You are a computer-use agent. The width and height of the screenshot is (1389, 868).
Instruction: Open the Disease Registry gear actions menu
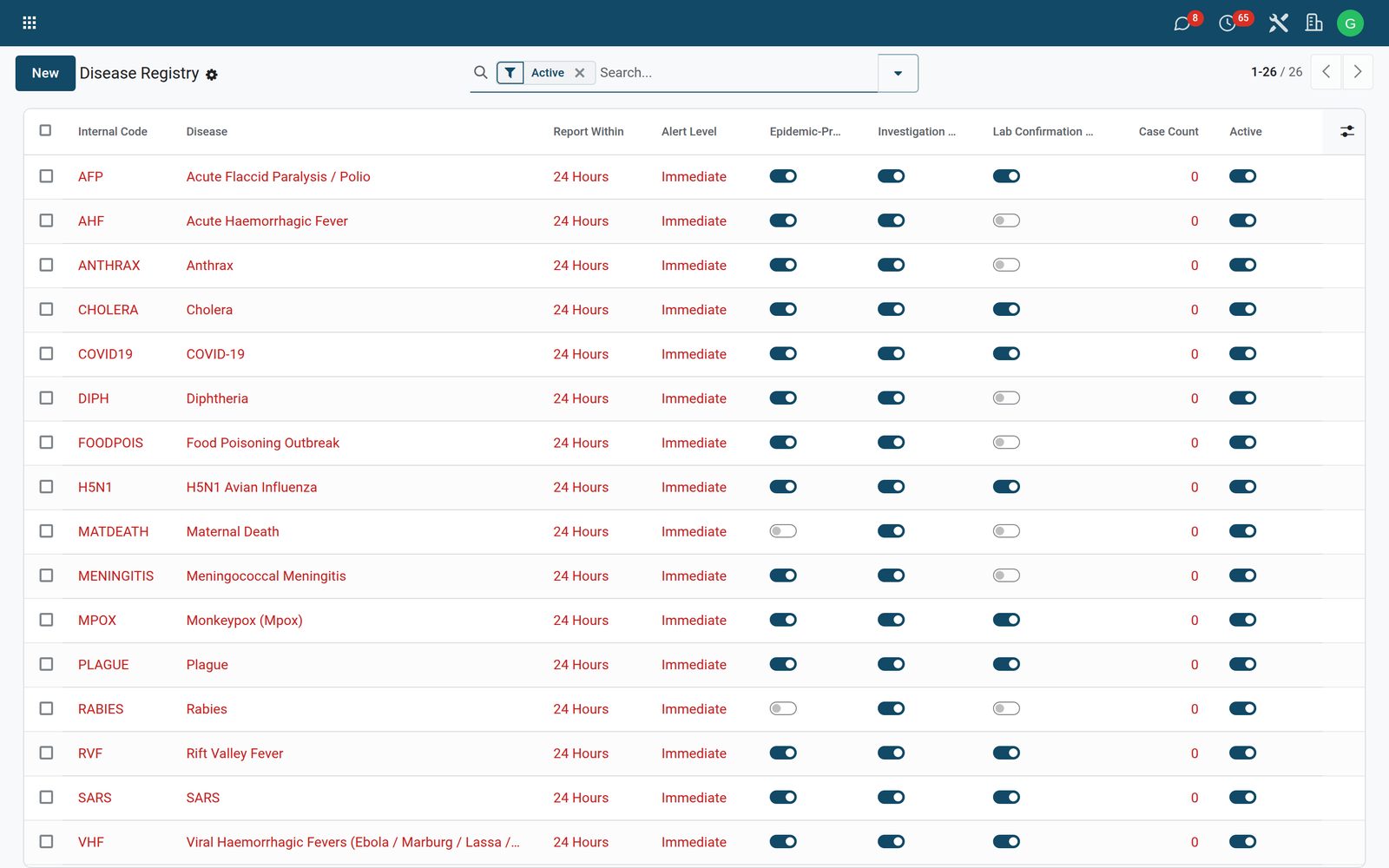click(x=212, y=75)
